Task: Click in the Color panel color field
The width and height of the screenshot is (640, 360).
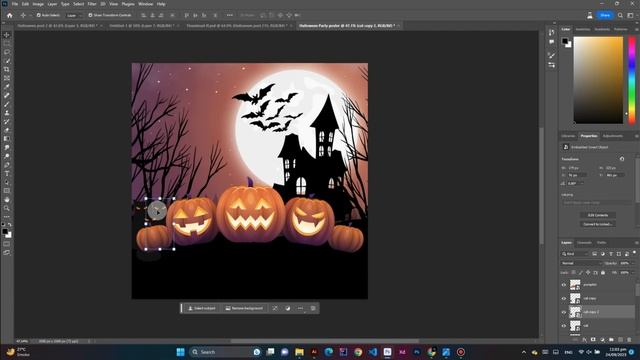Action: 598,80
